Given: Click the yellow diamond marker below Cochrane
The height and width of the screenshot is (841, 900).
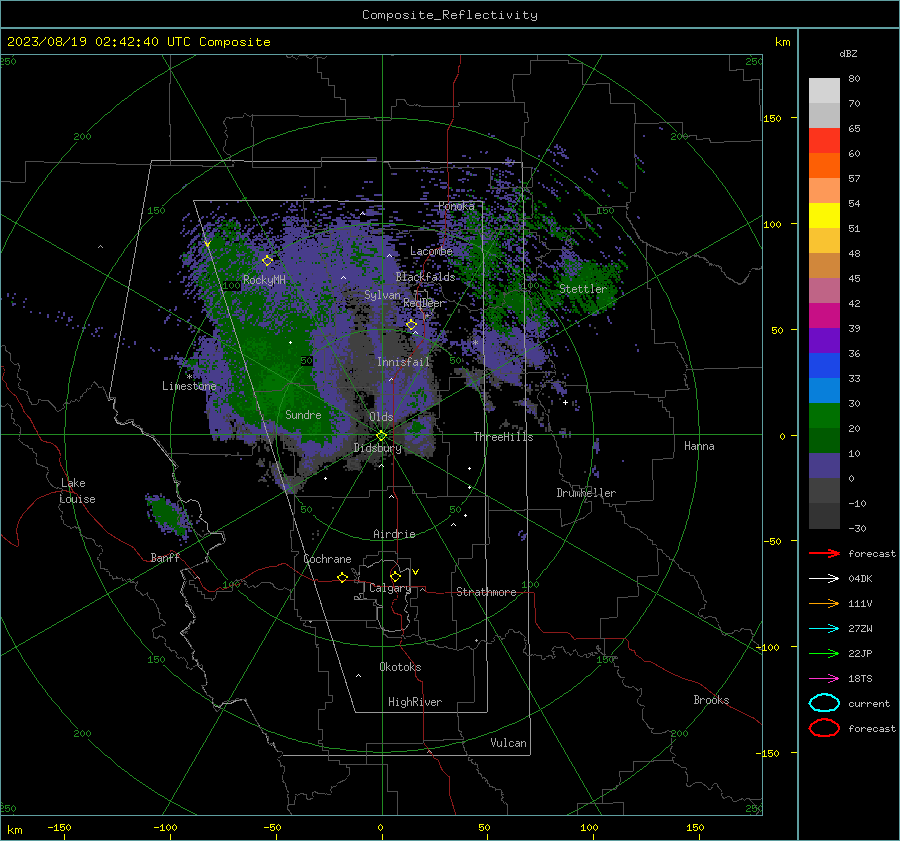Looking at the screenshot, I should tap(343, 577).
